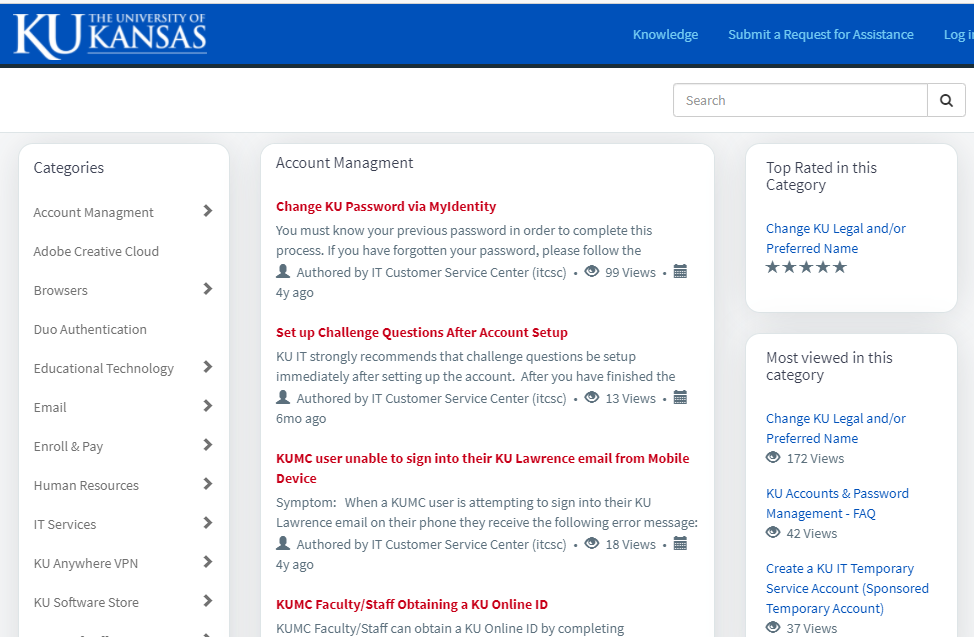
Task: Expand the Enroll & Pay chevron
Action: coord(208,445)
